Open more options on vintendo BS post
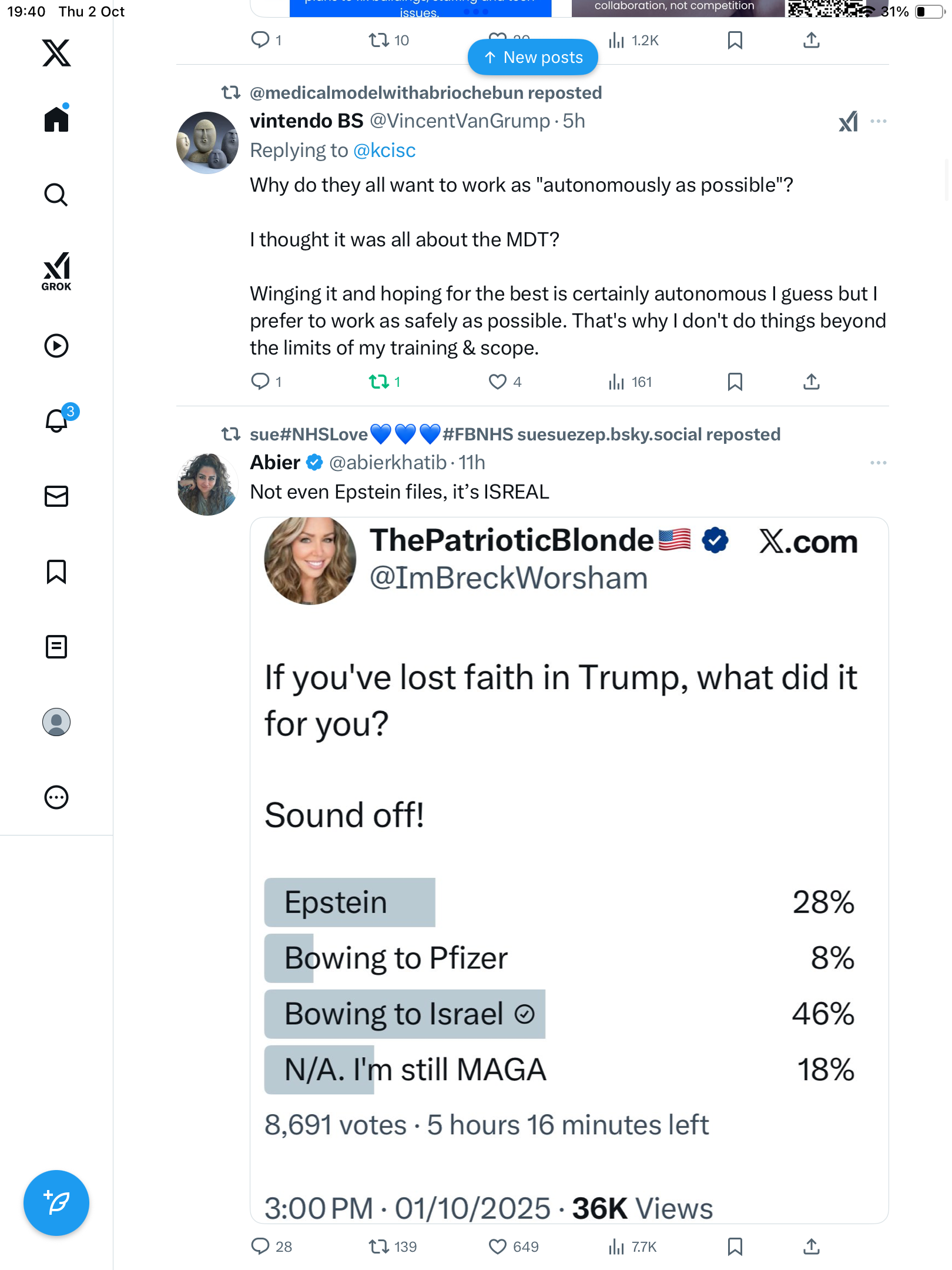 pos(879,121)
